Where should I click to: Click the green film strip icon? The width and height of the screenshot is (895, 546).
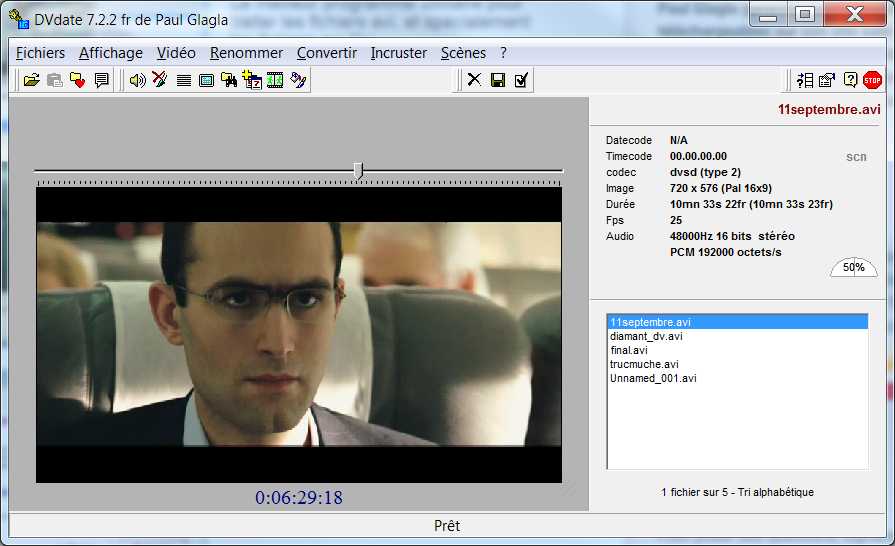click(275, 80)
